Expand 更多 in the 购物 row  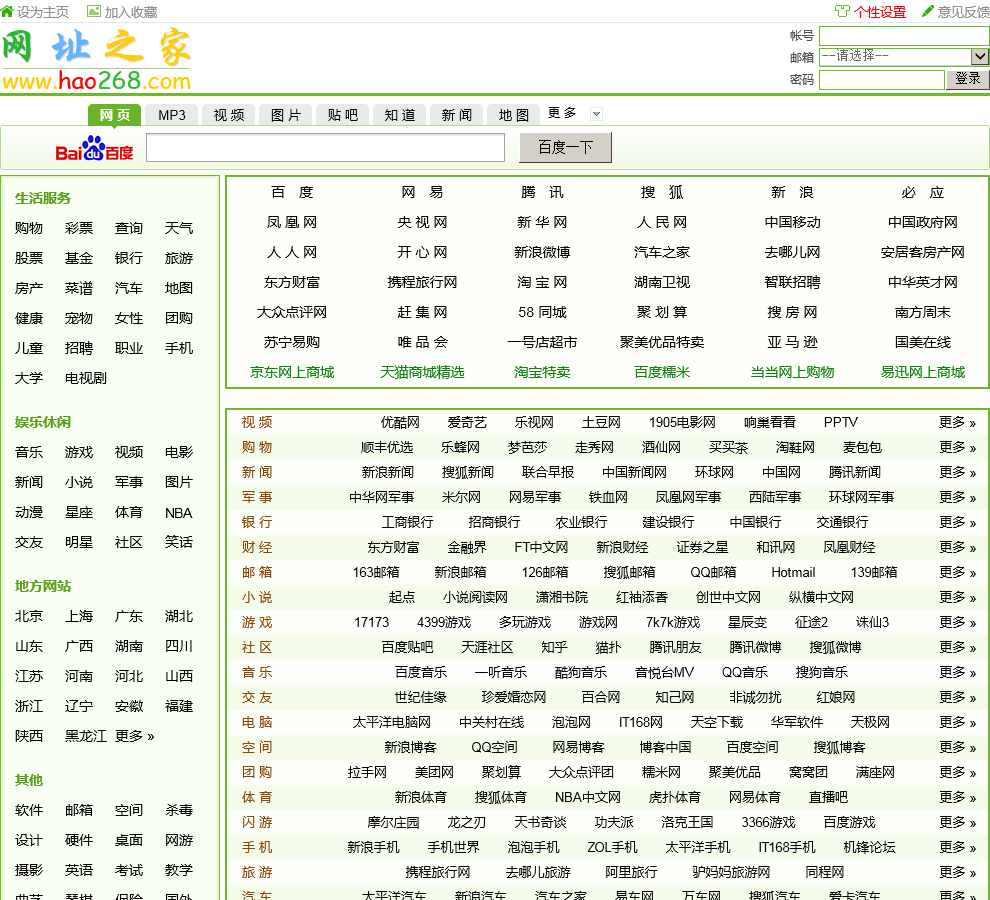(x=957, y=447)
